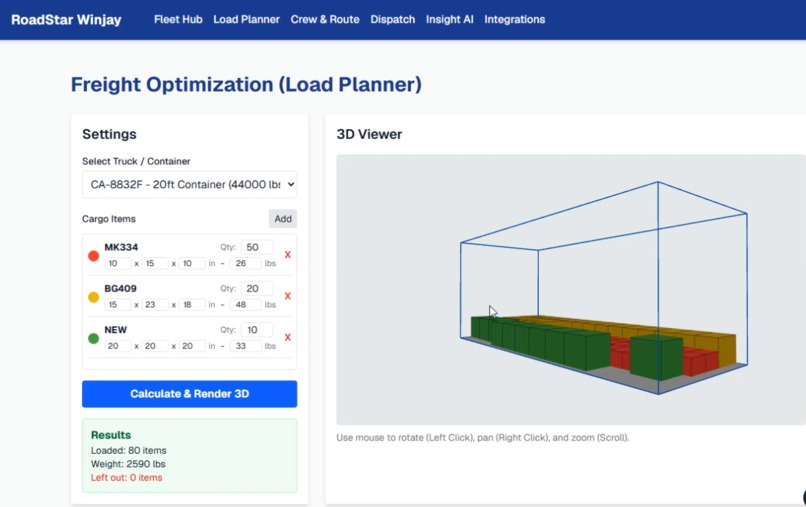Click the yellow color dot for BG409
The width and height of the screenshot is (806, 507).
(94, 297)
